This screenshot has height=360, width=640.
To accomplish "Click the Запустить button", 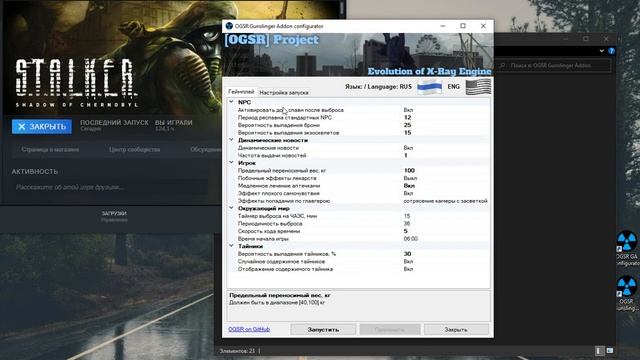I will pos(323,329).
